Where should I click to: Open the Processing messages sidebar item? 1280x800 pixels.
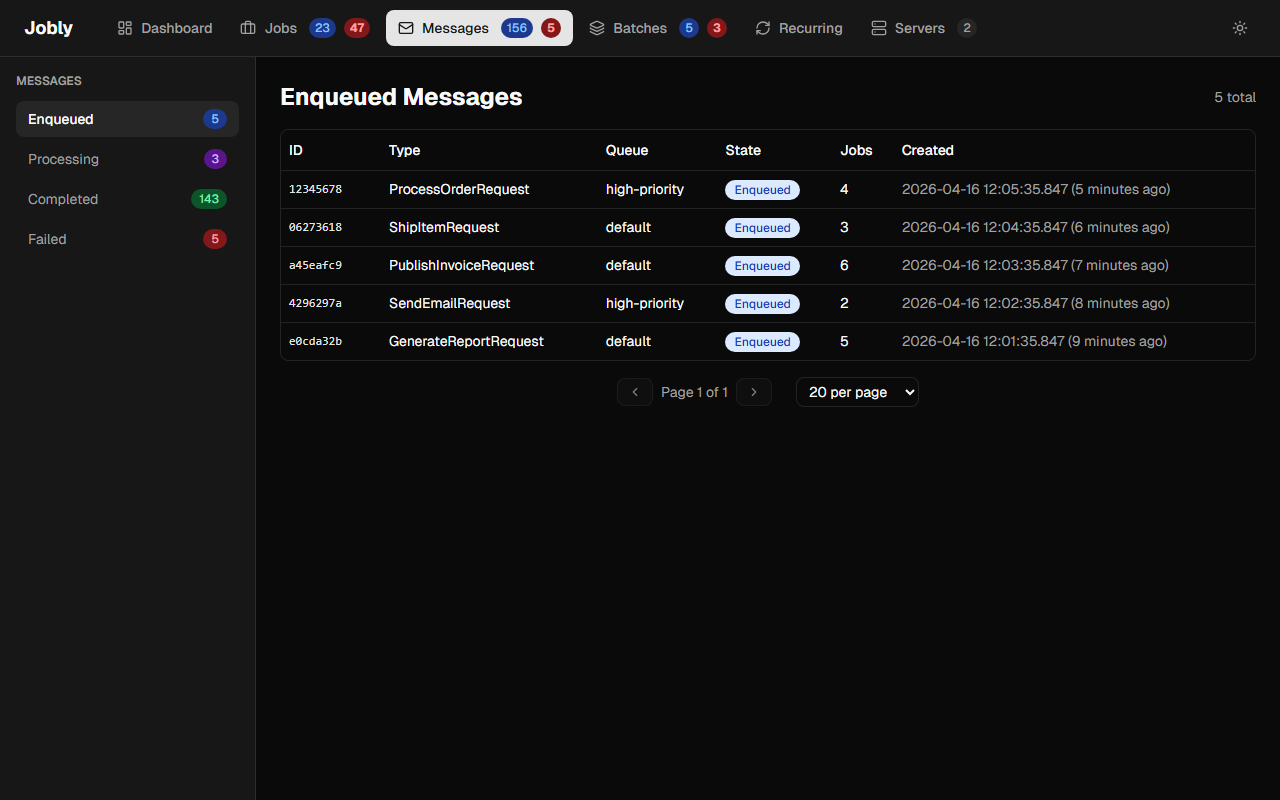point(64,159)
